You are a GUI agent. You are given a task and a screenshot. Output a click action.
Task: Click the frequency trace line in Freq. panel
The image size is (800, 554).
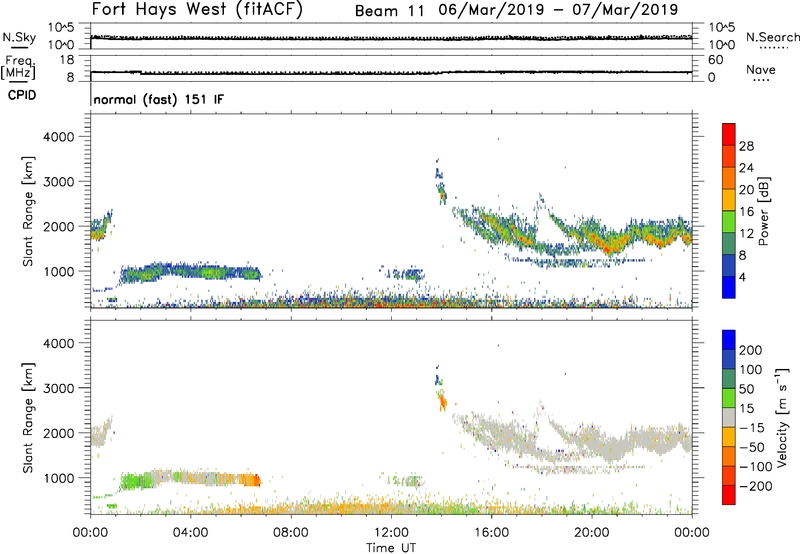391,72
